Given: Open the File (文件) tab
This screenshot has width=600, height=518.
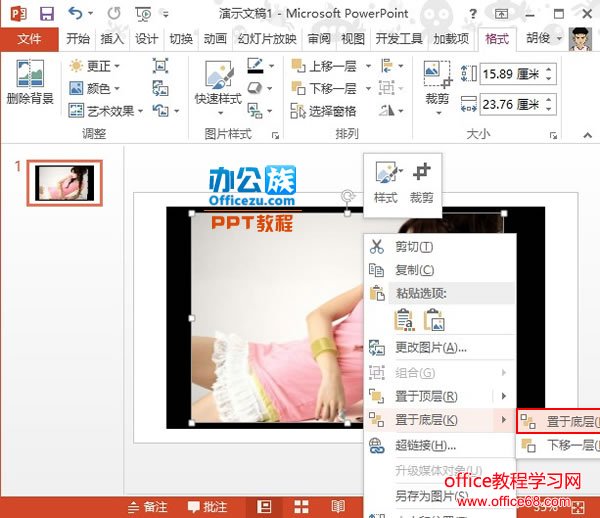Looking at the screenshot, I should (x=29, y=39).
